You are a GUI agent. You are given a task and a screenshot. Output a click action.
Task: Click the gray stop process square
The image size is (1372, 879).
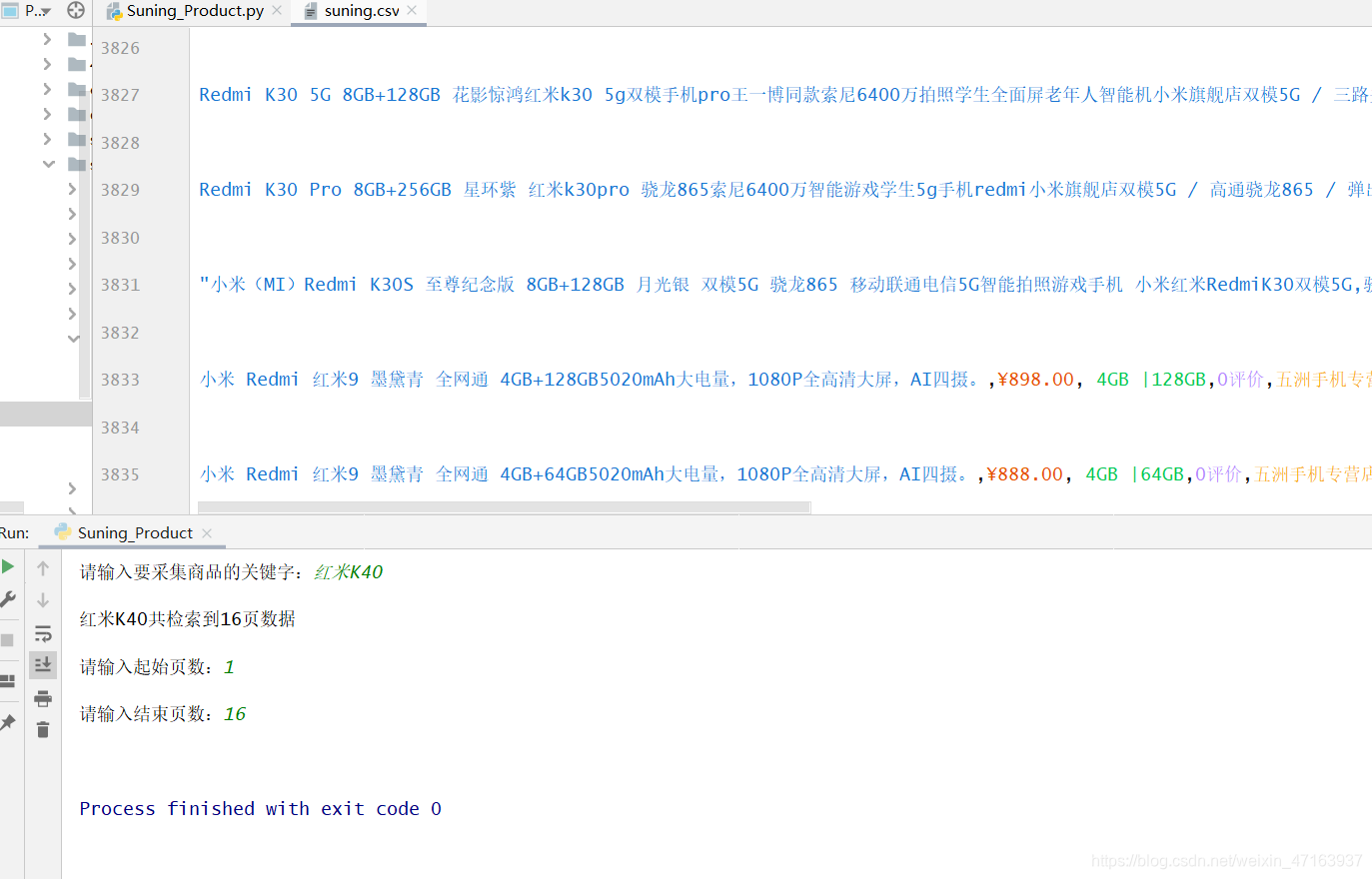7,640
